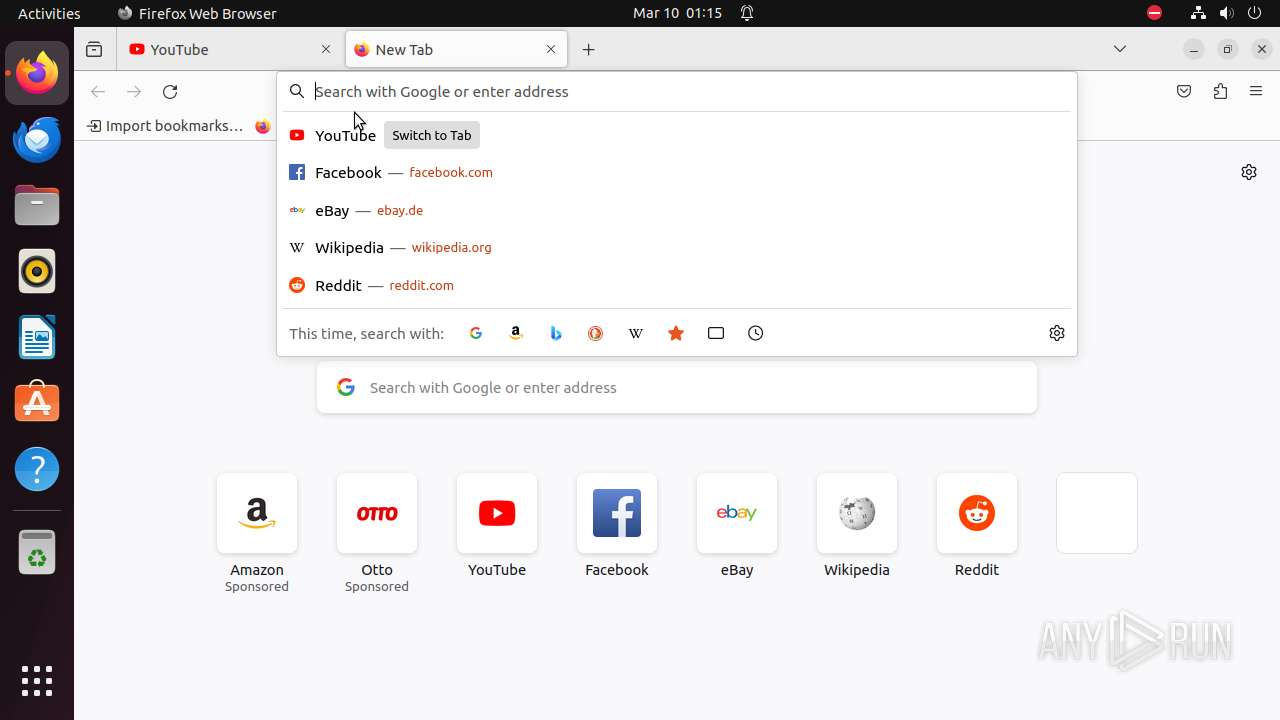
Task: Go forward one page
Action: [134, 91]
